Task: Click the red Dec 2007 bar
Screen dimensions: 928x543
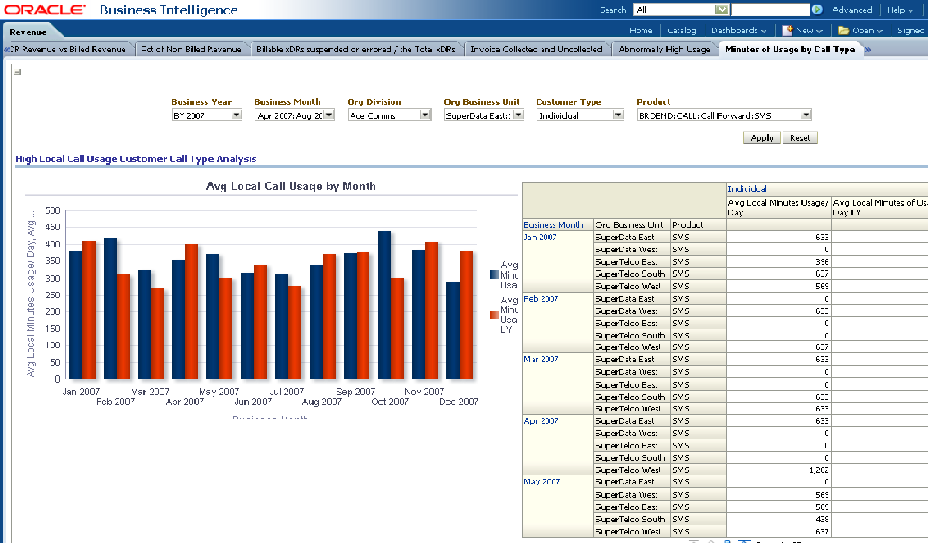Action: pyautogui.click(x=466, y=315)
